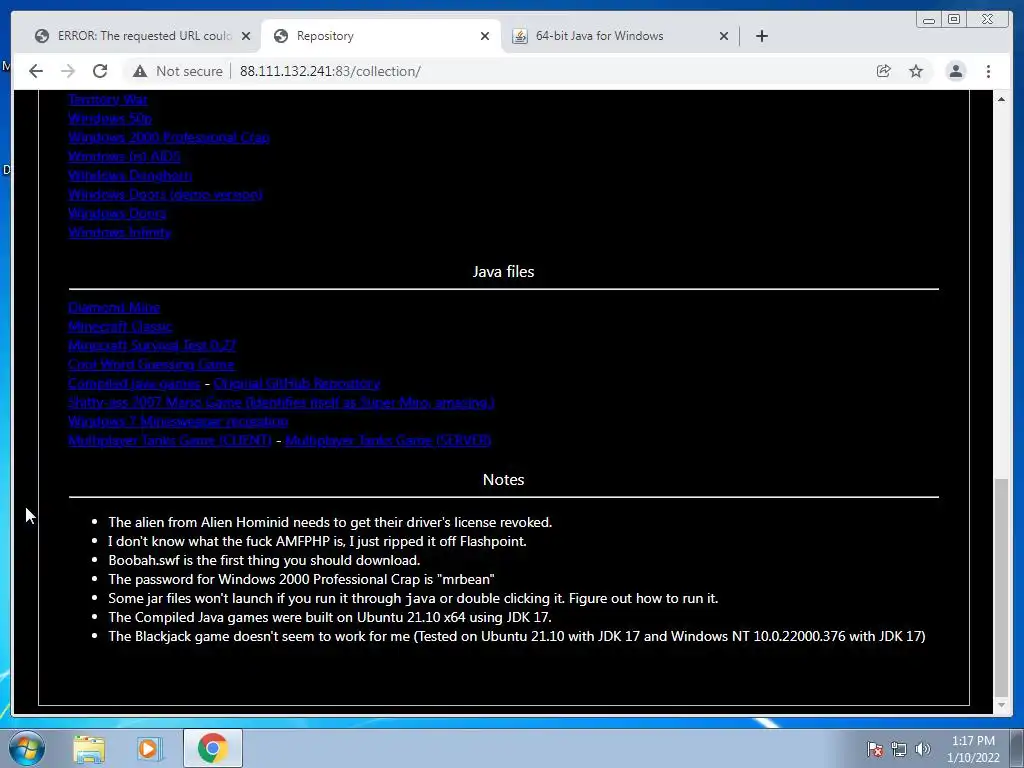Open the Windows Start menu
Viewport: 1024px width, 768px height.
point(27,748)
